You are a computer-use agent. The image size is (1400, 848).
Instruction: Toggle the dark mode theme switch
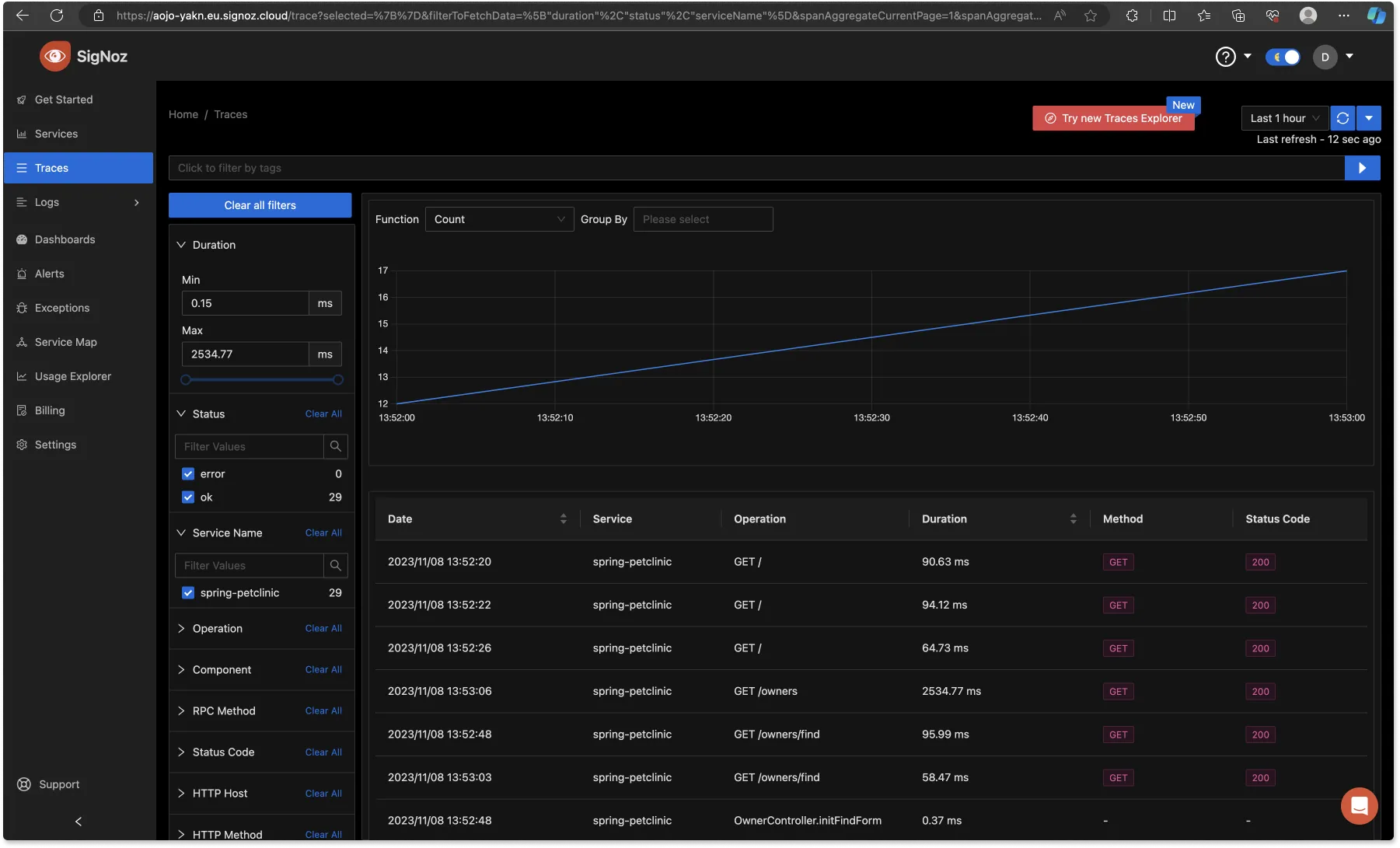pyautogui.click(x=1283, y=57)
